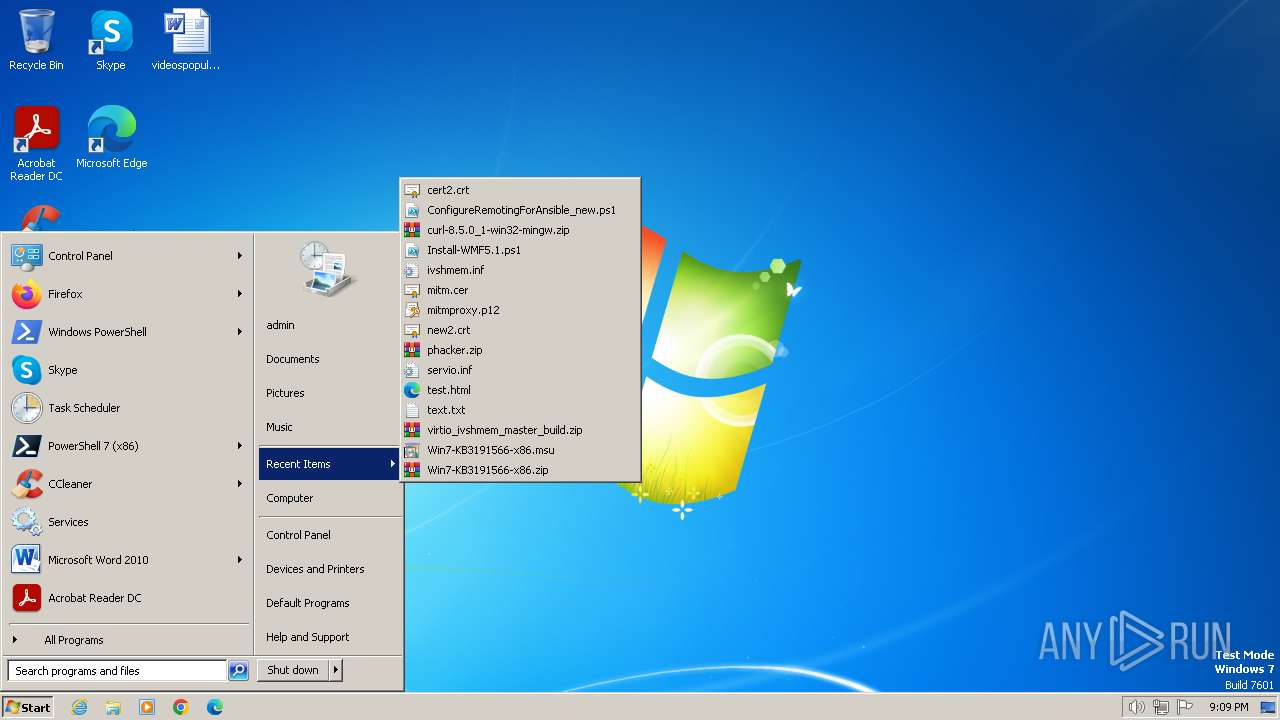Open Default Programs

pos(328,603)
